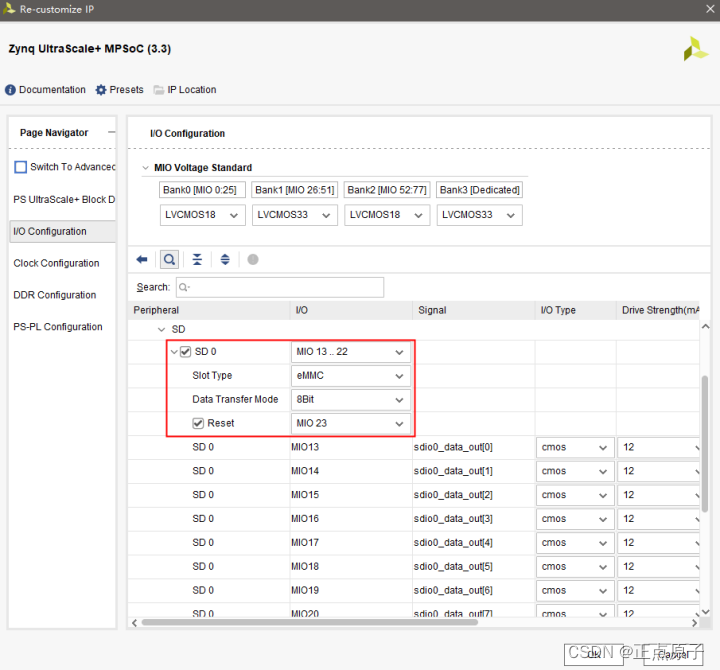Open cmos I/O type dropdown for MIO14

click(575, 471)
